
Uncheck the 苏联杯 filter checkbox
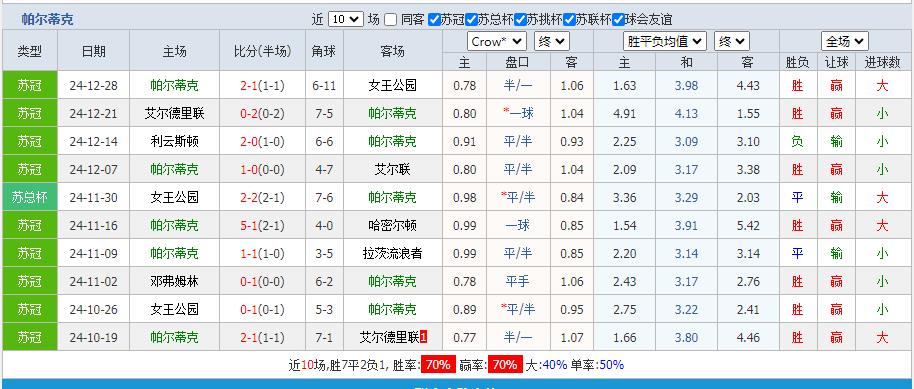coord(570,19)
